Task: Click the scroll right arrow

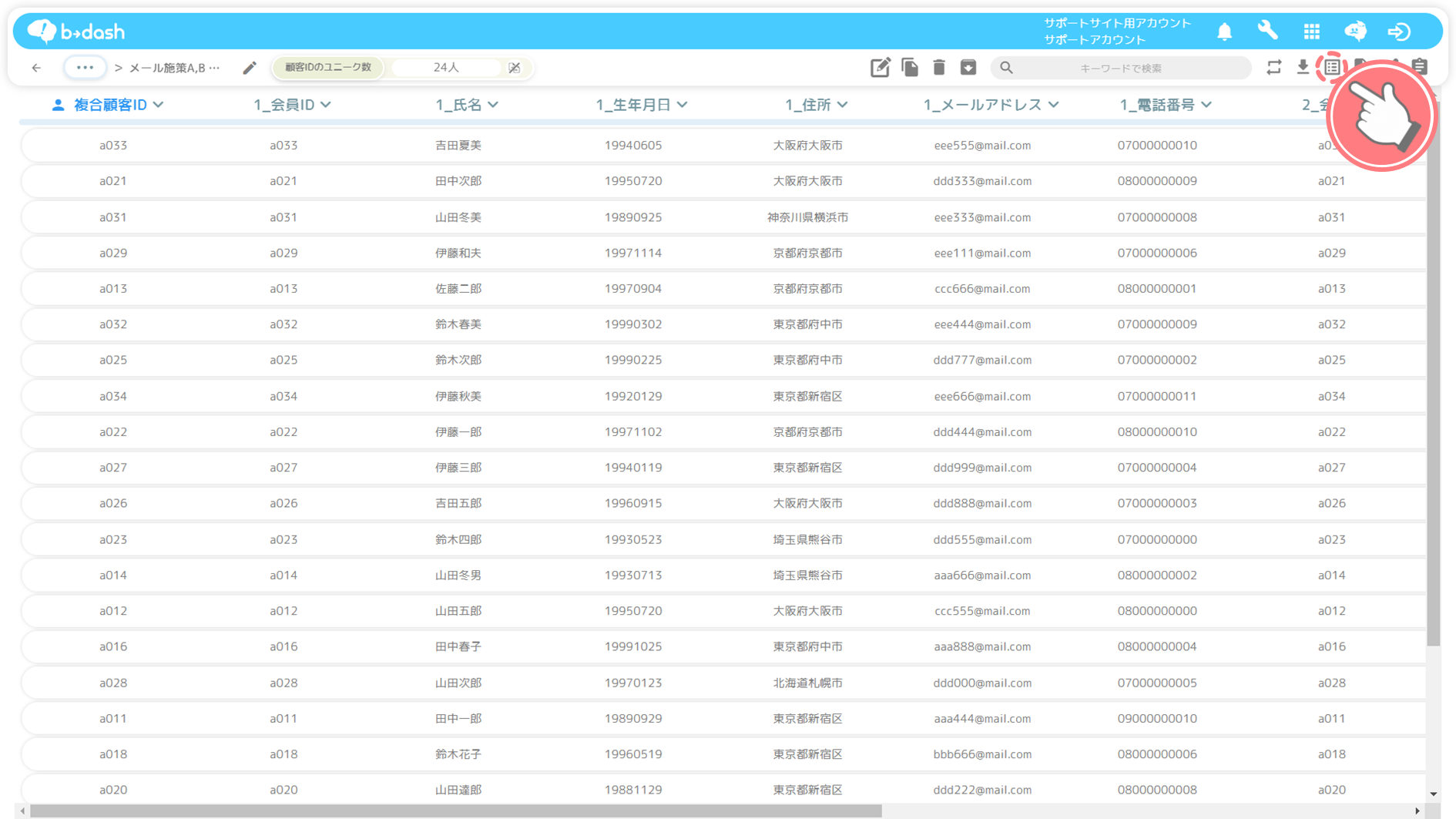Action: 1417,811
